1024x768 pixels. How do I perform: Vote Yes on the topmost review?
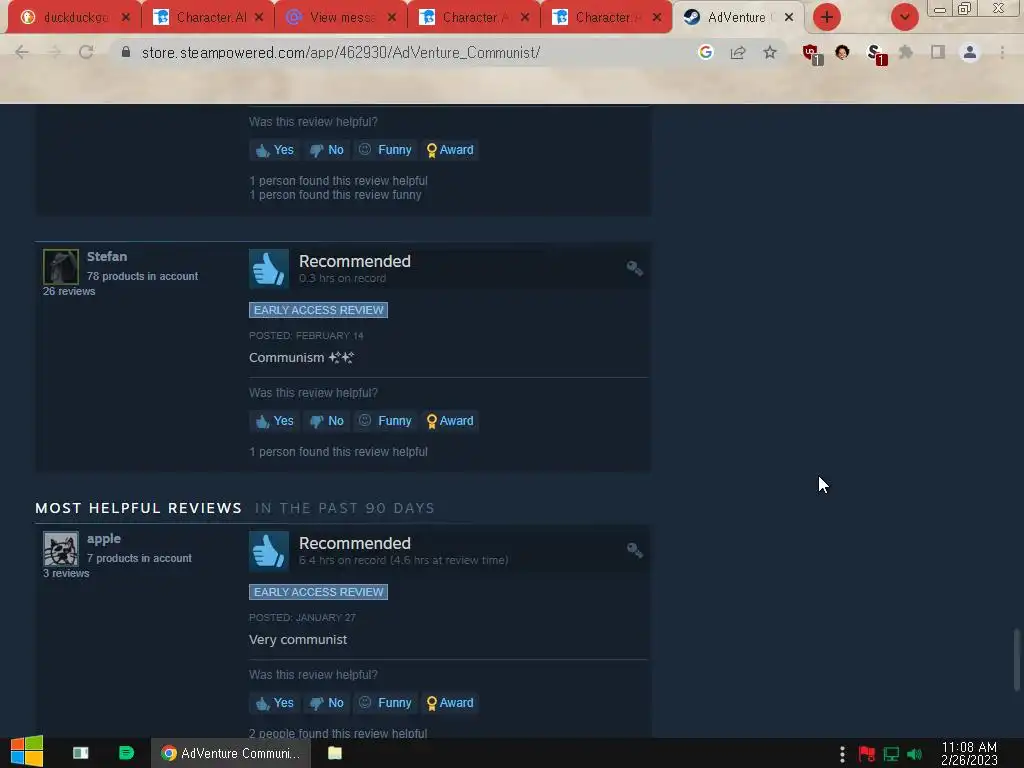pyautogui.click(x=274, y=150)
